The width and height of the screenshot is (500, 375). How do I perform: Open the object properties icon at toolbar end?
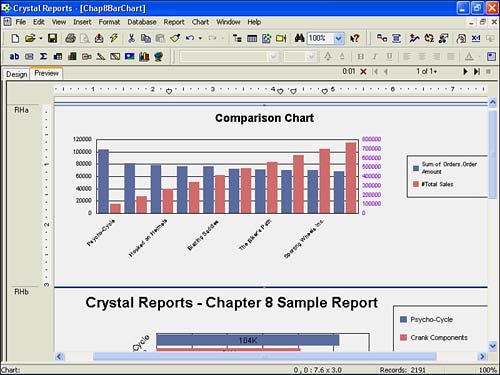tap(491, 57)
